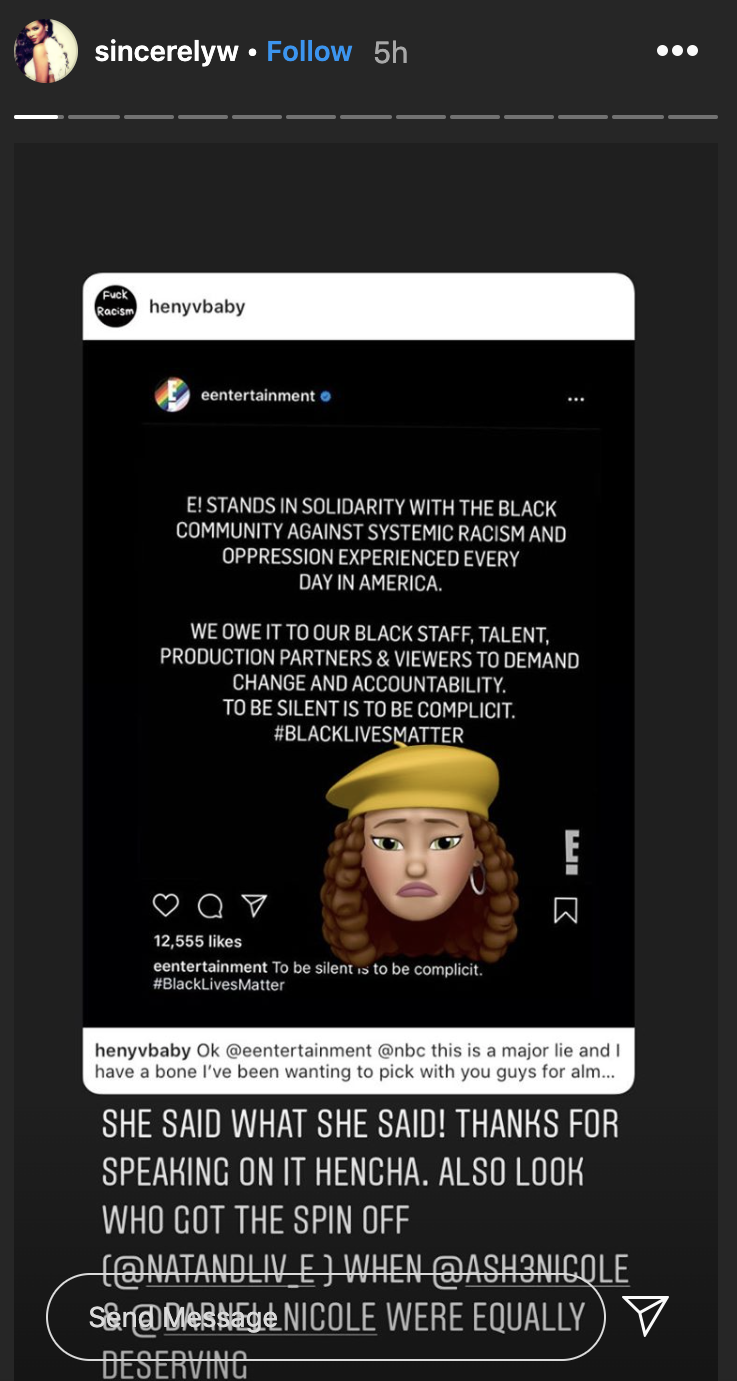Tap the bookmark save icon on embedded post
The width and height of the screenshot is (737, 1381).
tap(566, 909)
